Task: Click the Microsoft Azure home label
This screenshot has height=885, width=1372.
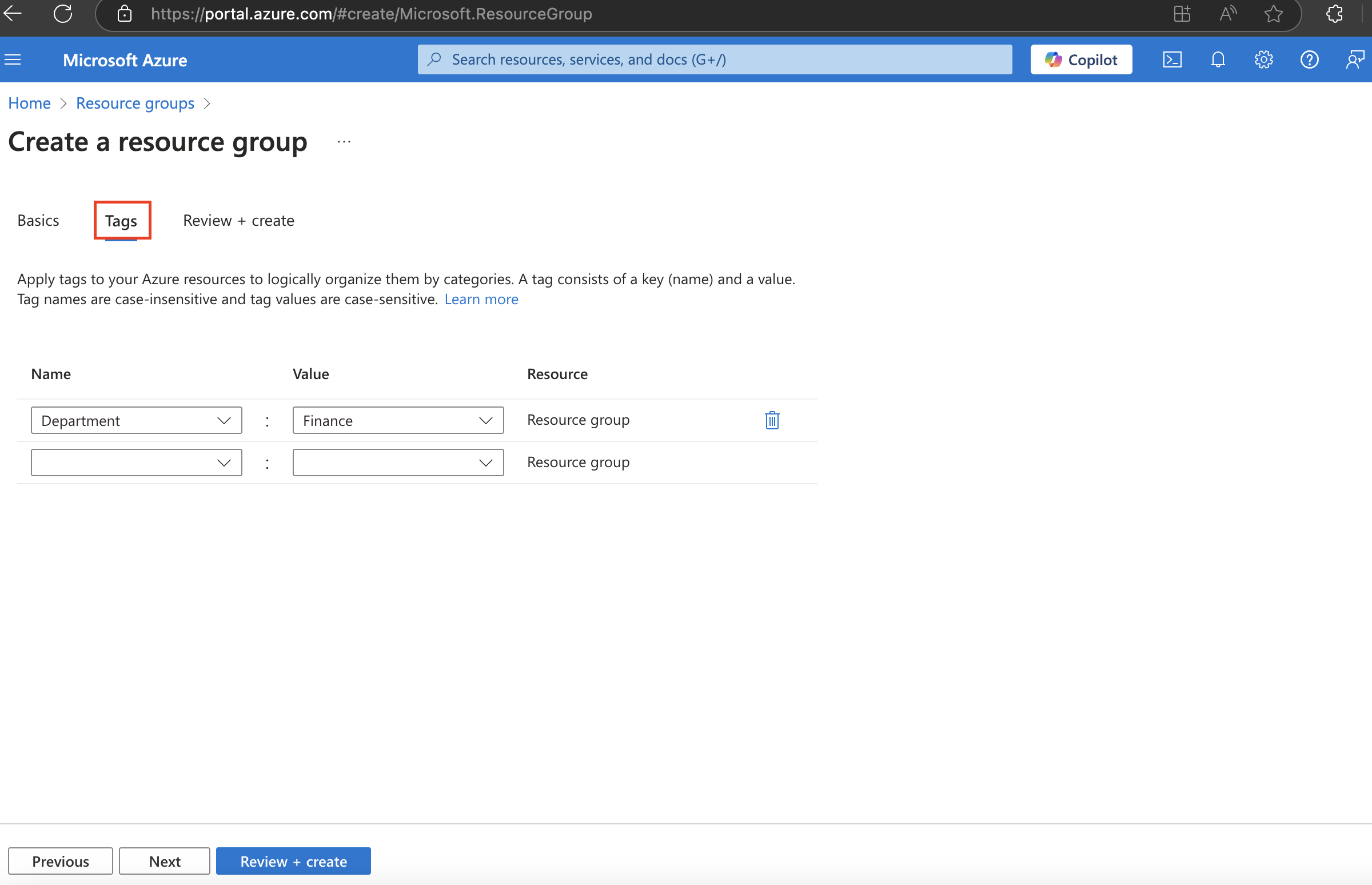Action: [x=125, y=60]
